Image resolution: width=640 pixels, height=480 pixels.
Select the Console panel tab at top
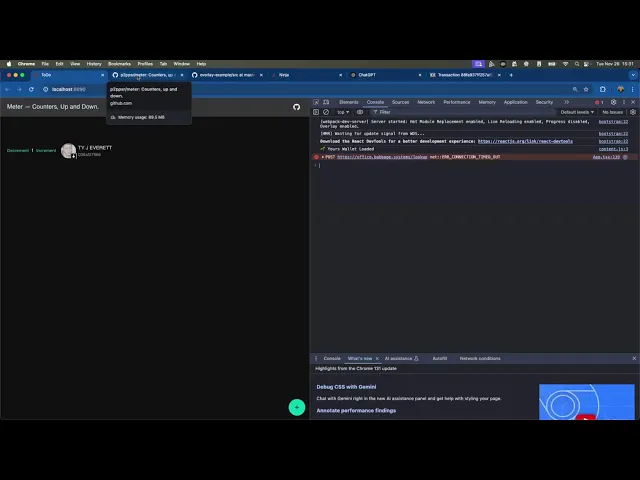(x=375, y=102)
